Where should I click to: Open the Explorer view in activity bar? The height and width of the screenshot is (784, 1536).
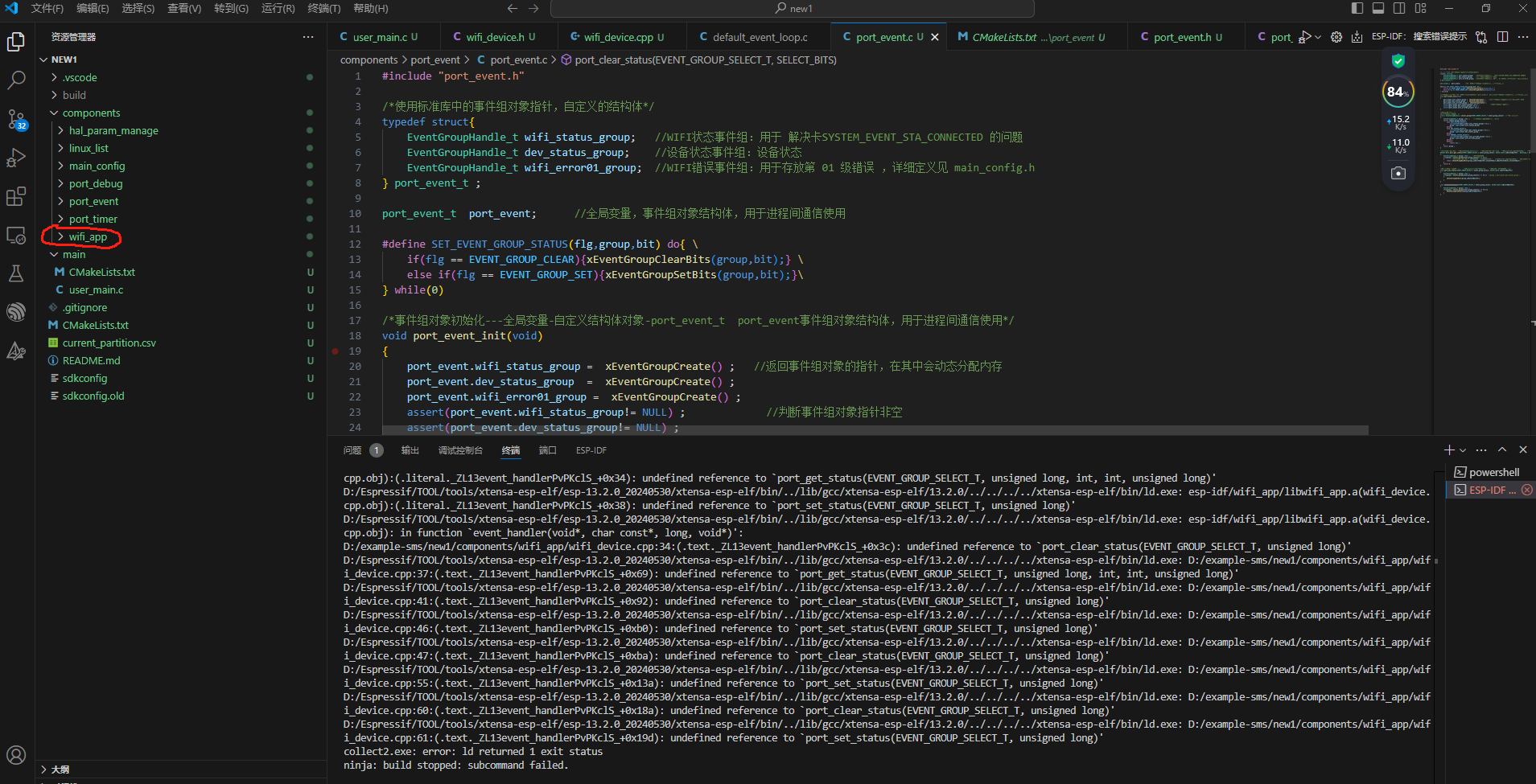point(16,41)
